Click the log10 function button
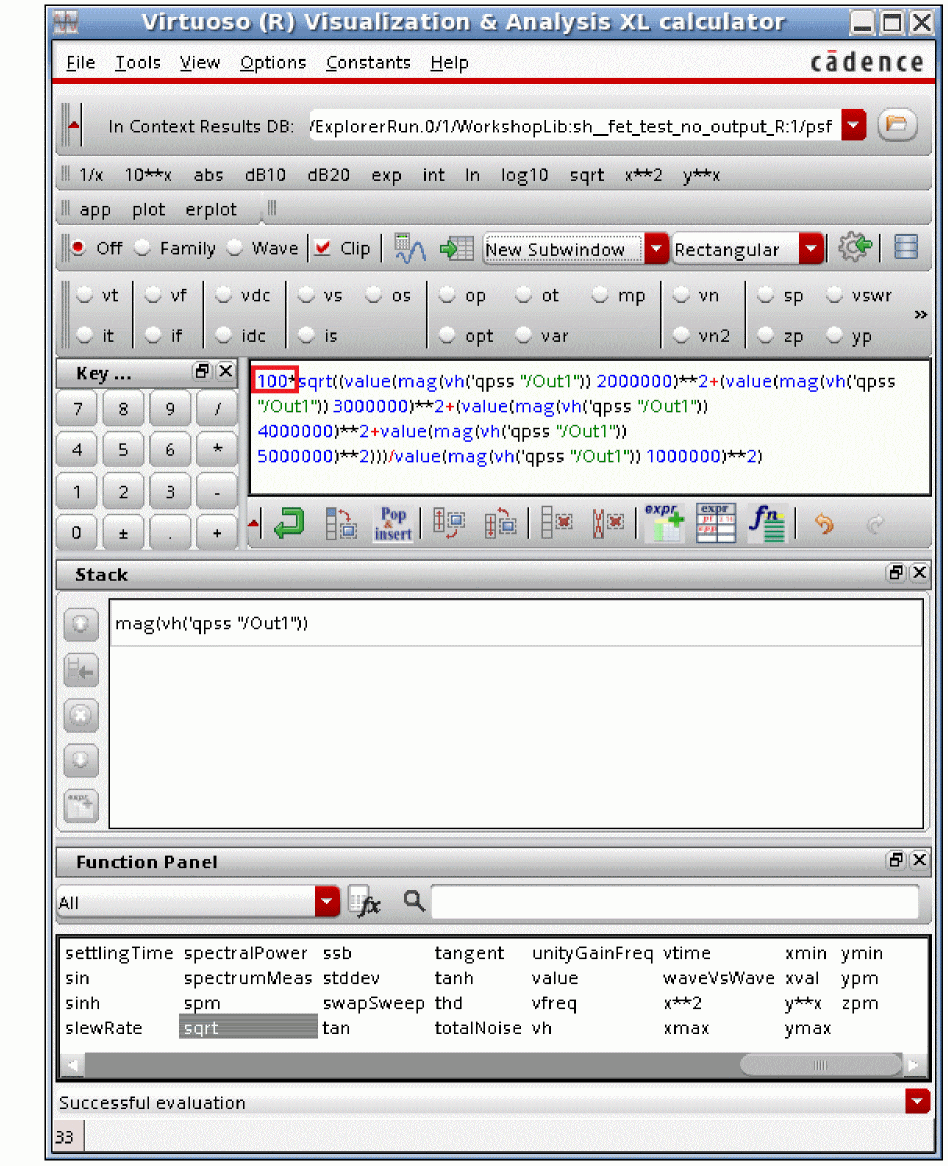 (524, 175)
